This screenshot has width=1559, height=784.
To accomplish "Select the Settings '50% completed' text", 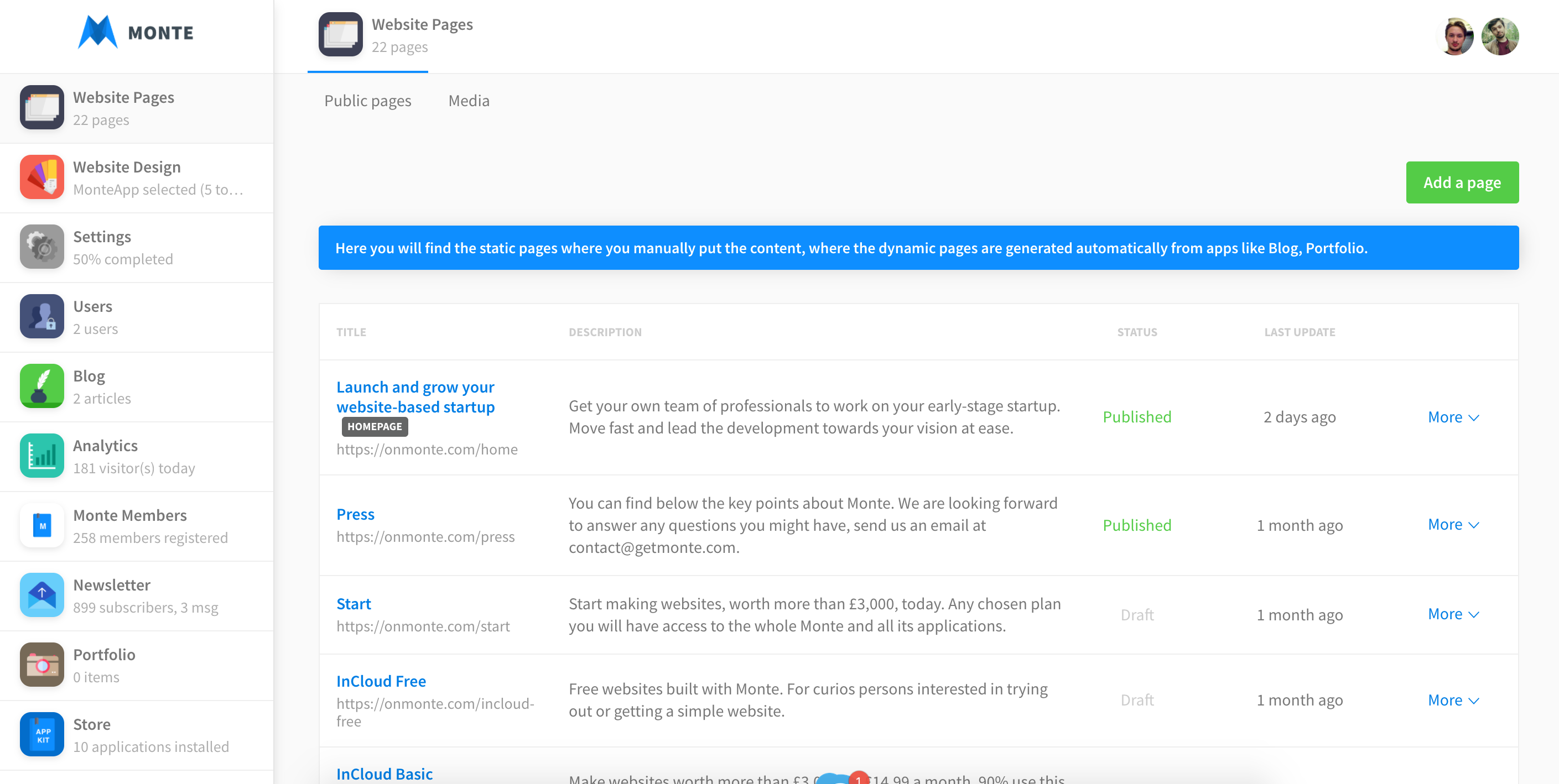I will 123,259.
